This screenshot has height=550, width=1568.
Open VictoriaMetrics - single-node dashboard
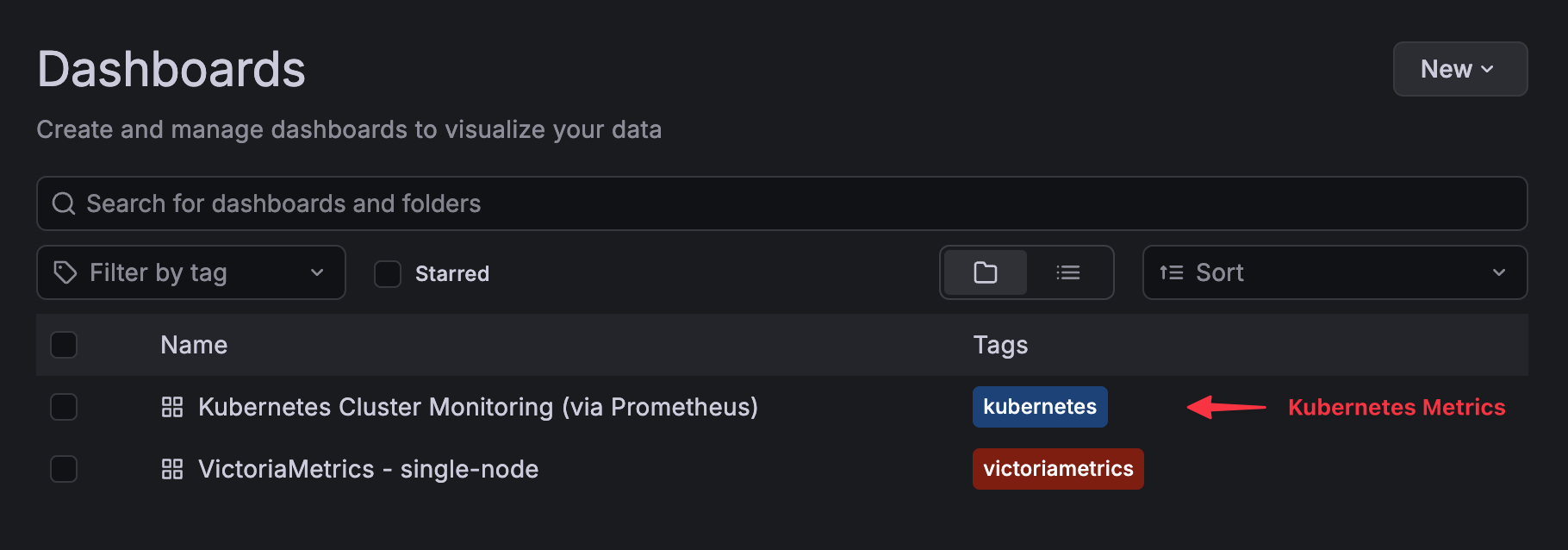368,469
